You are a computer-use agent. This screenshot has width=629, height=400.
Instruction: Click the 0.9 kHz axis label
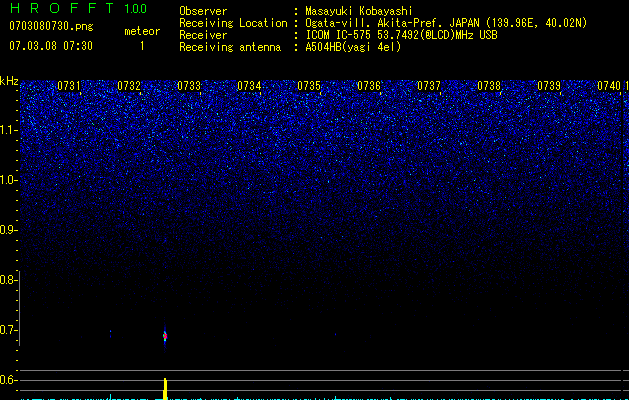(8, 230)
